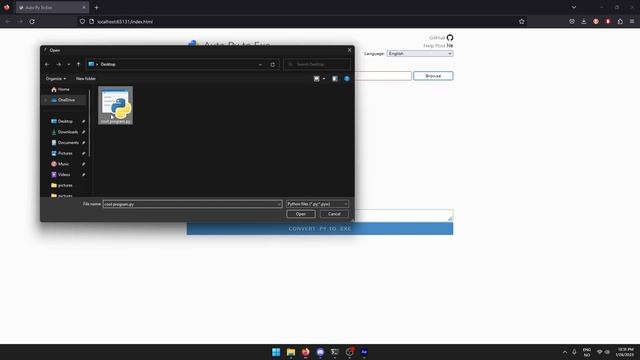Open the Firefox hamburger menu
The height and width of the screenshot is (360, 640).
pos(632,22)
